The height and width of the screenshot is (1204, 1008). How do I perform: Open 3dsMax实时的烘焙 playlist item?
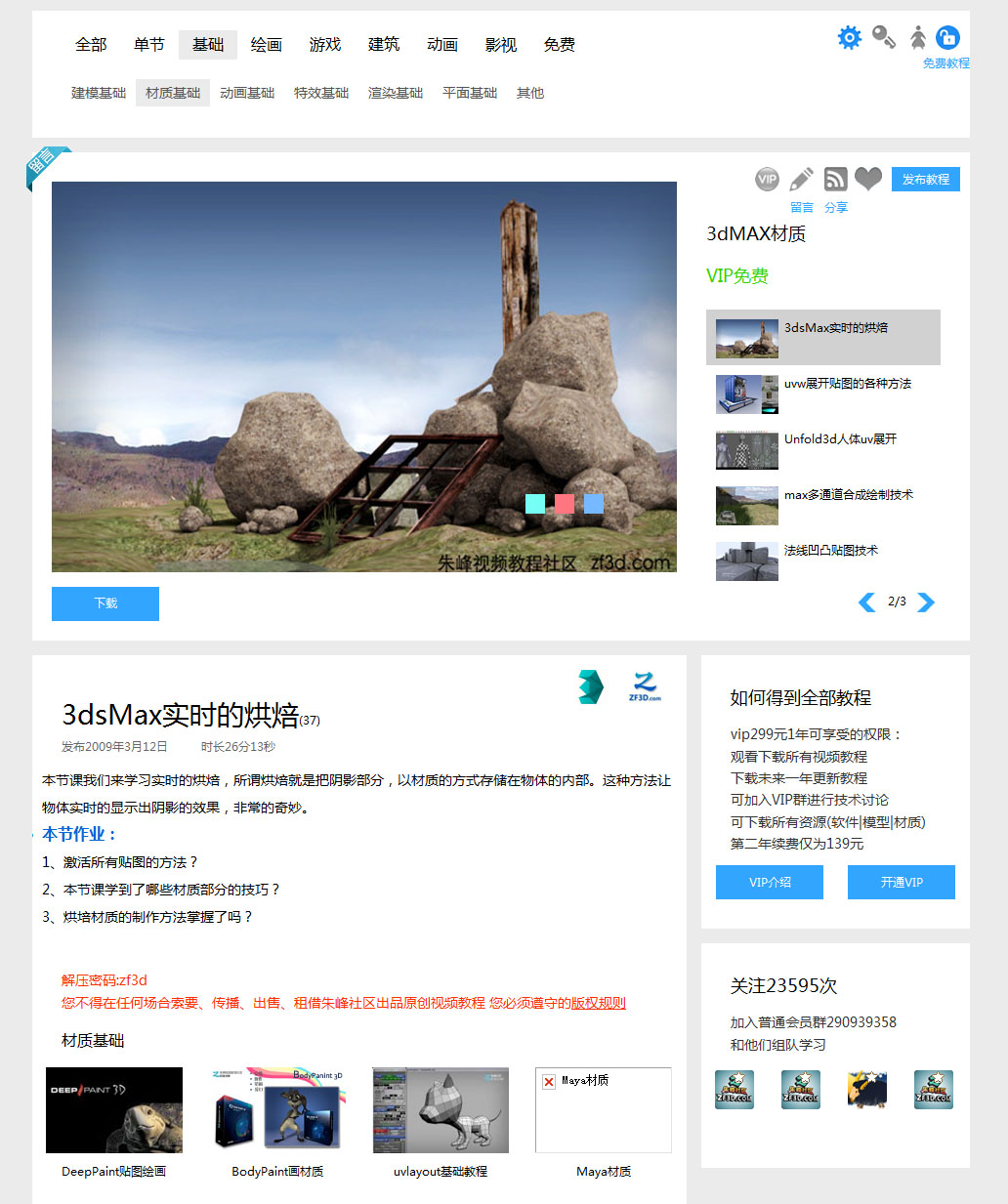pos(823,338)
